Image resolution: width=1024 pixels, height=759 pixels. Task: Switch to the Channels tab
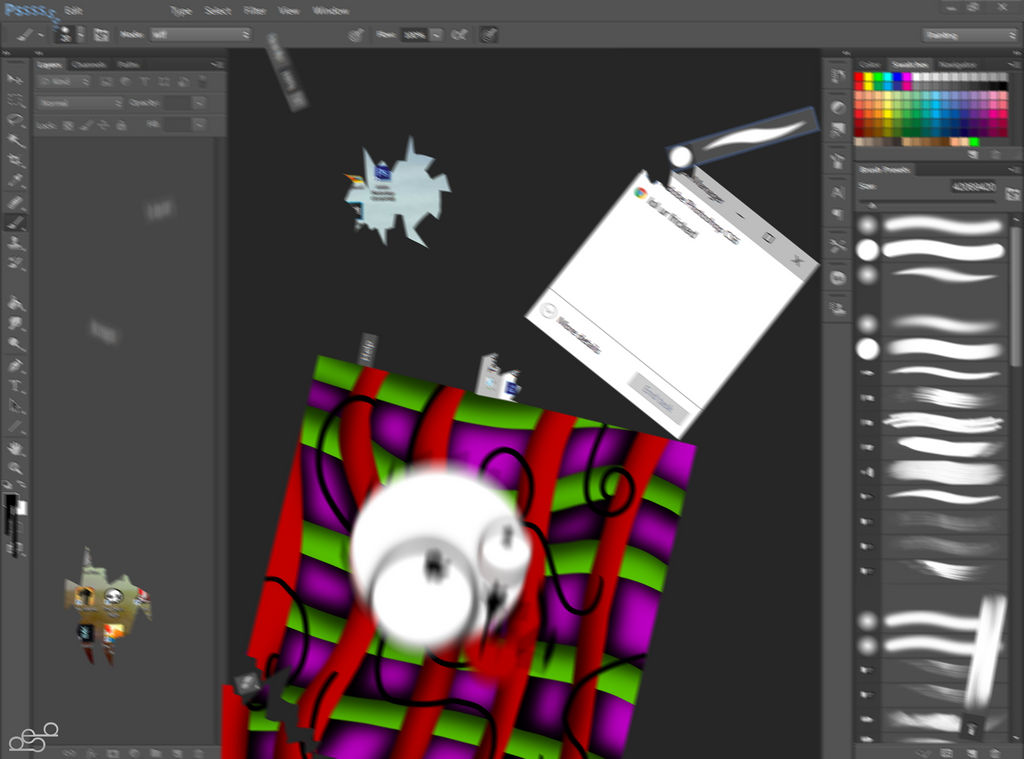[88, 65]
